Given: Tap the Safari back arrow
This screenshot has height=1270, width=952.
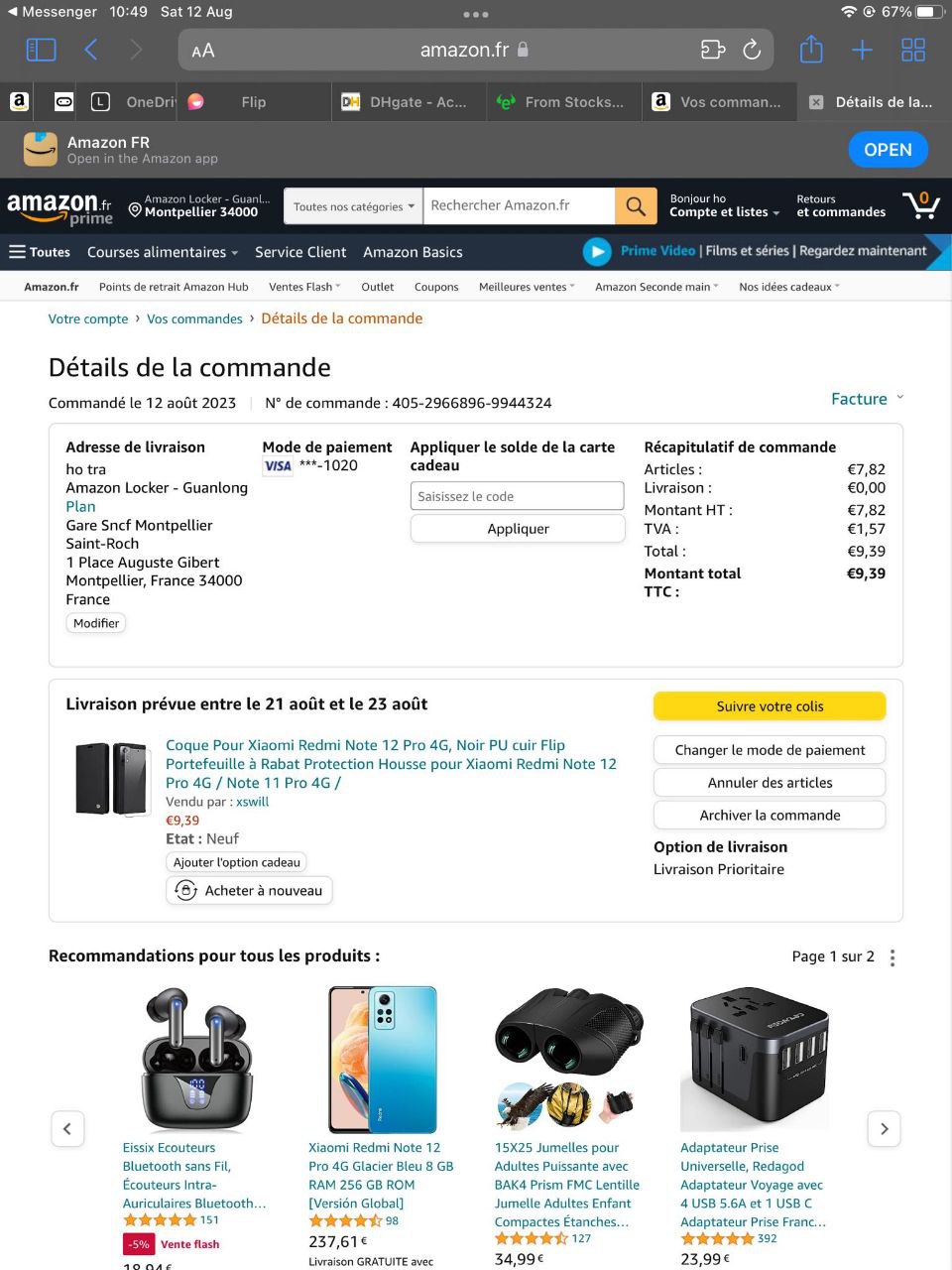Looking at the screenshot, I should [x=91, y=50].
